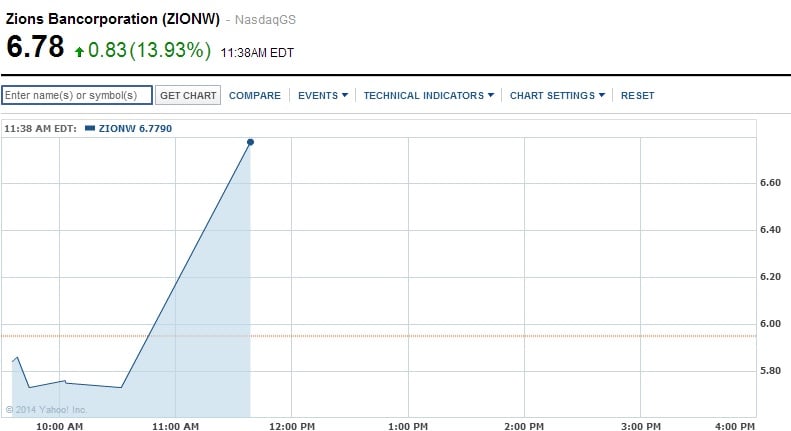791x431 pixels.
Task: Click the NasdaqGS exchange label
Action: click(272, 20)
